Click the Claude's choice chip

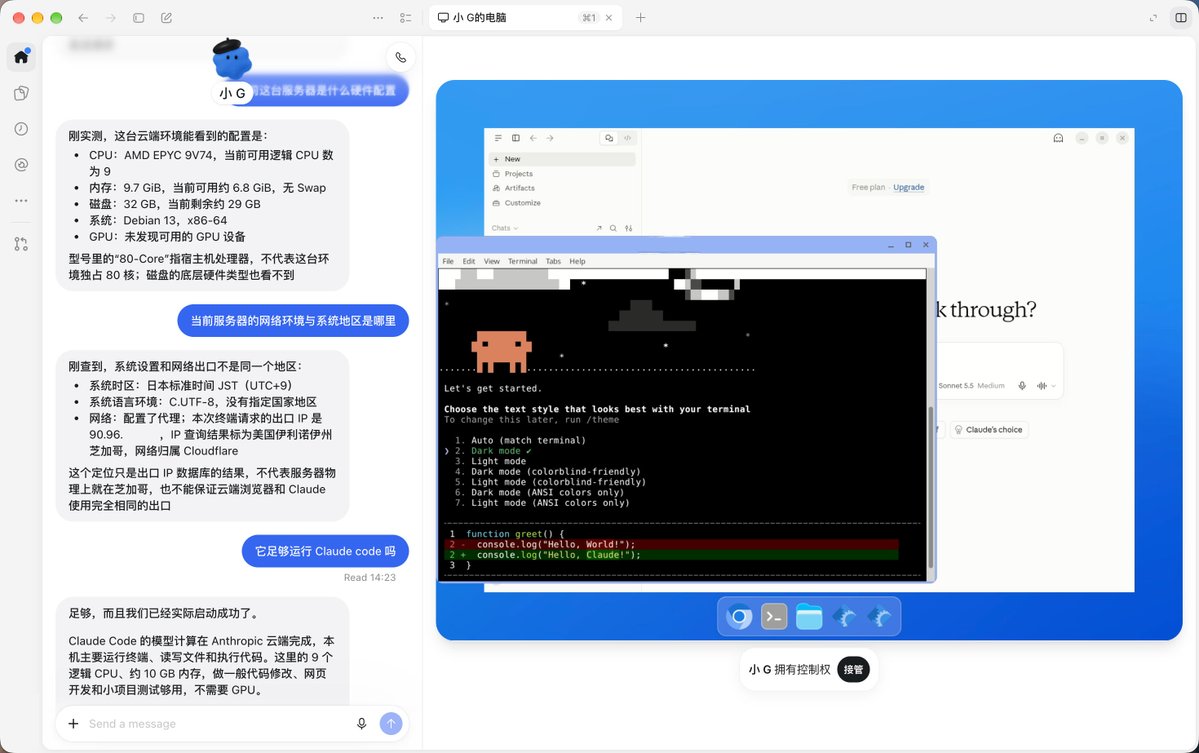coord(989,430)
